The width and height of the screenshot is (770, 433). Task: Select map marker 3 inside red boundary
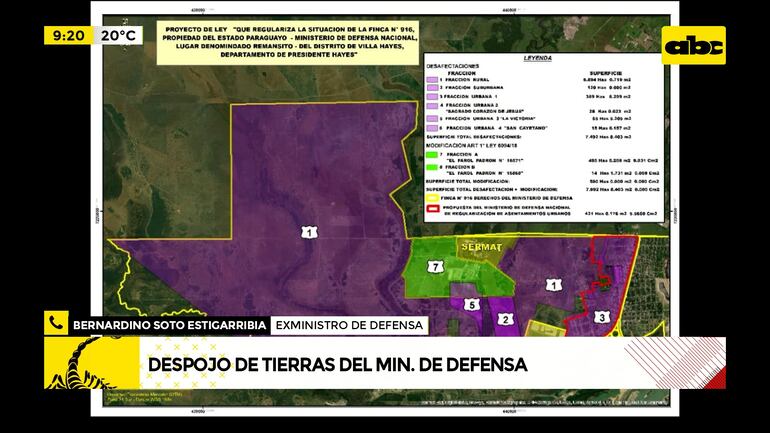(601, 317)
